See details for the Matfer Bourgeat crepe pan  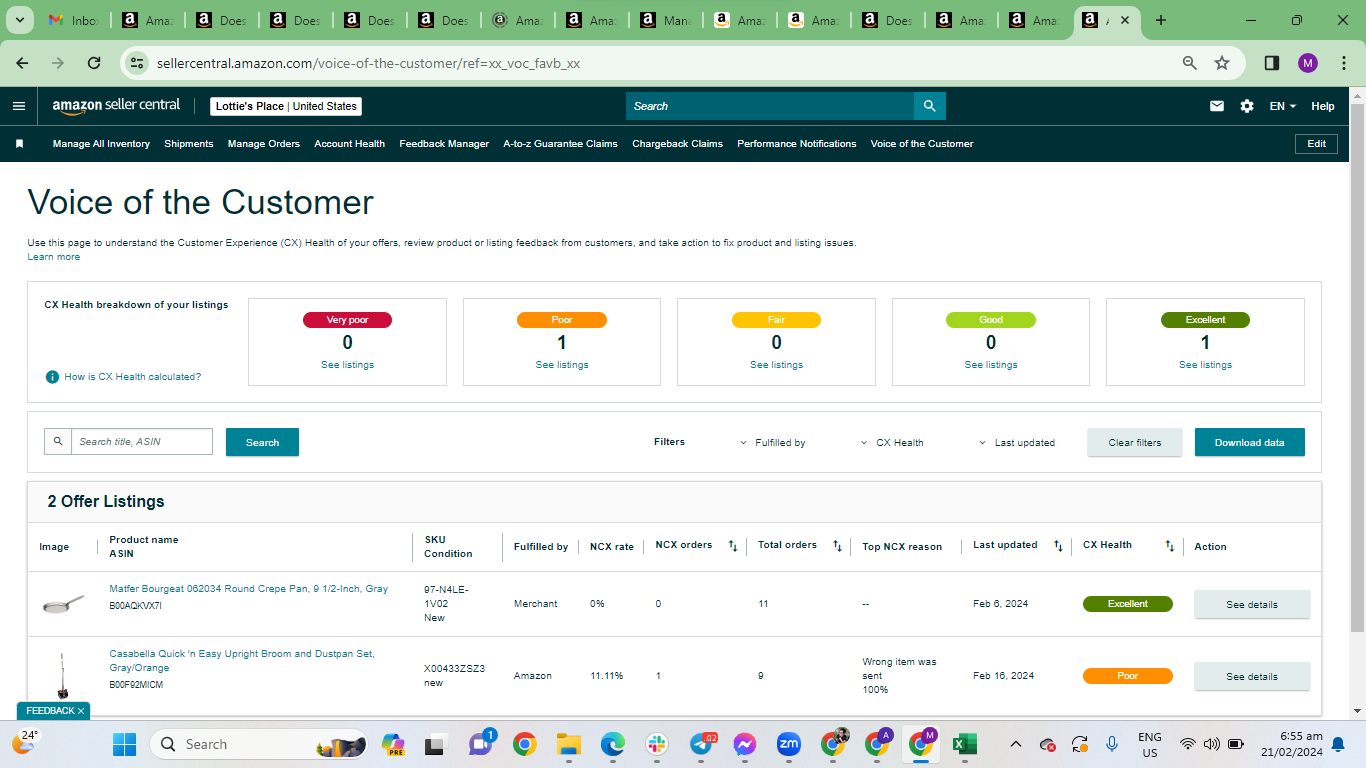coord(1252,604)
